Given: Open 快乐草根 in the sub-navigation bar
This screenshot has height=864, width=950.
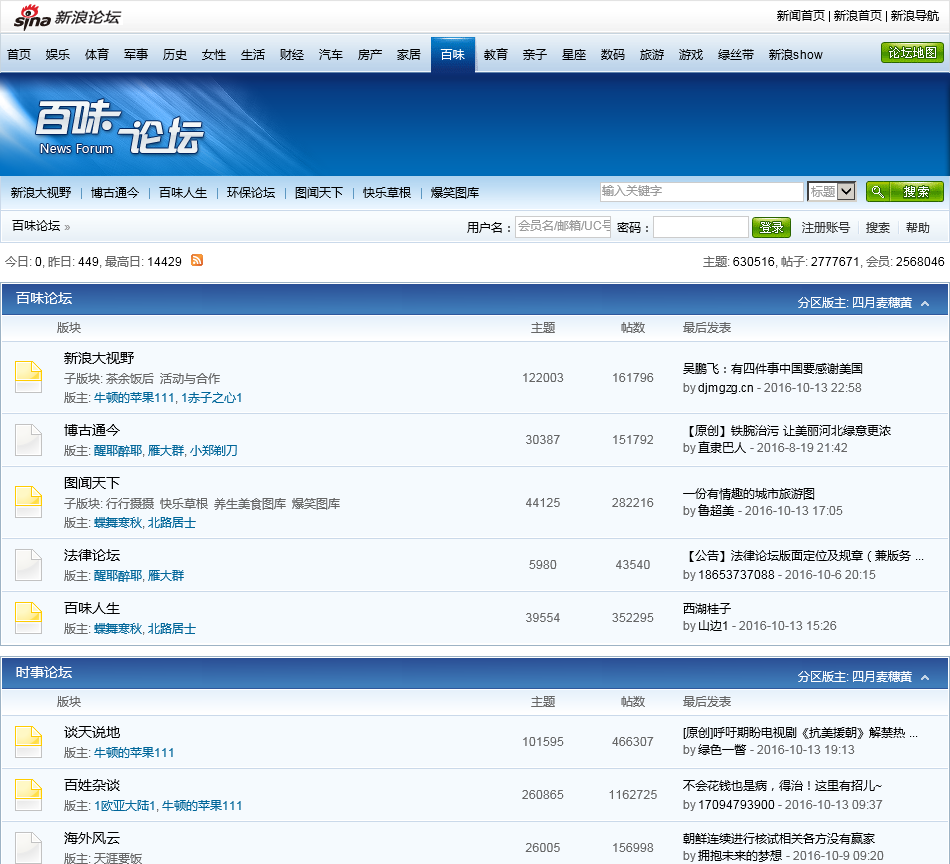Looking at the screenshot, I should [387, 193].
